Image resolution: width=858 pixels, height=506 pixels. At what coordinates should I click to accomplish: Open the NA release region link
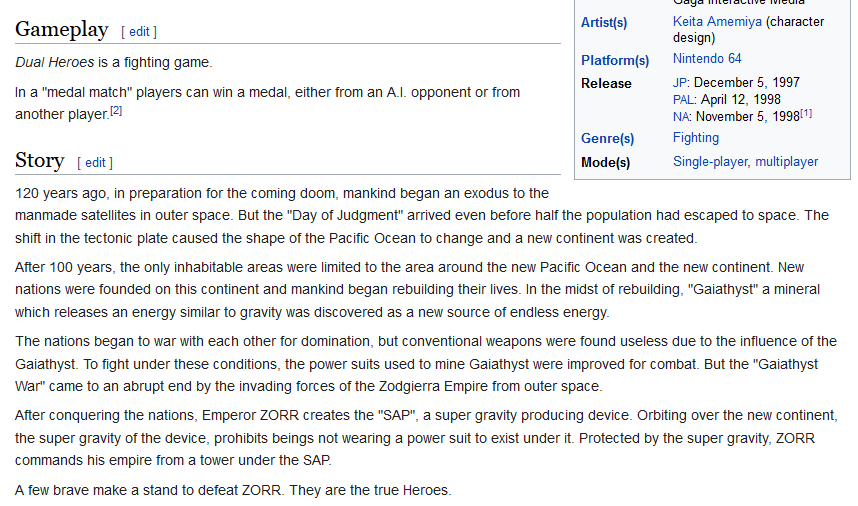(681, 117)
